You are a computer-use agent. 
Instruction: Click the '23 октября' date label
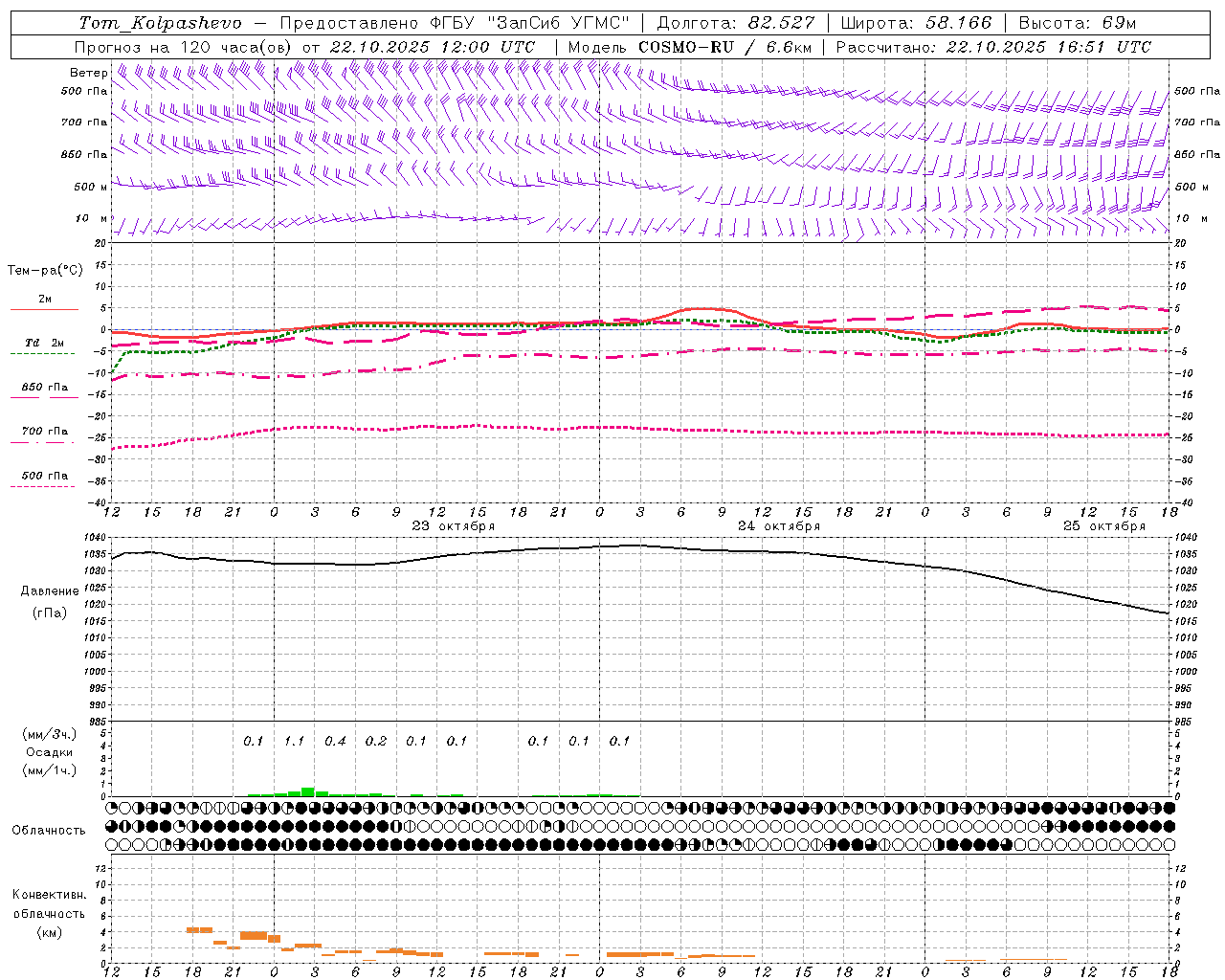(454, 526)
